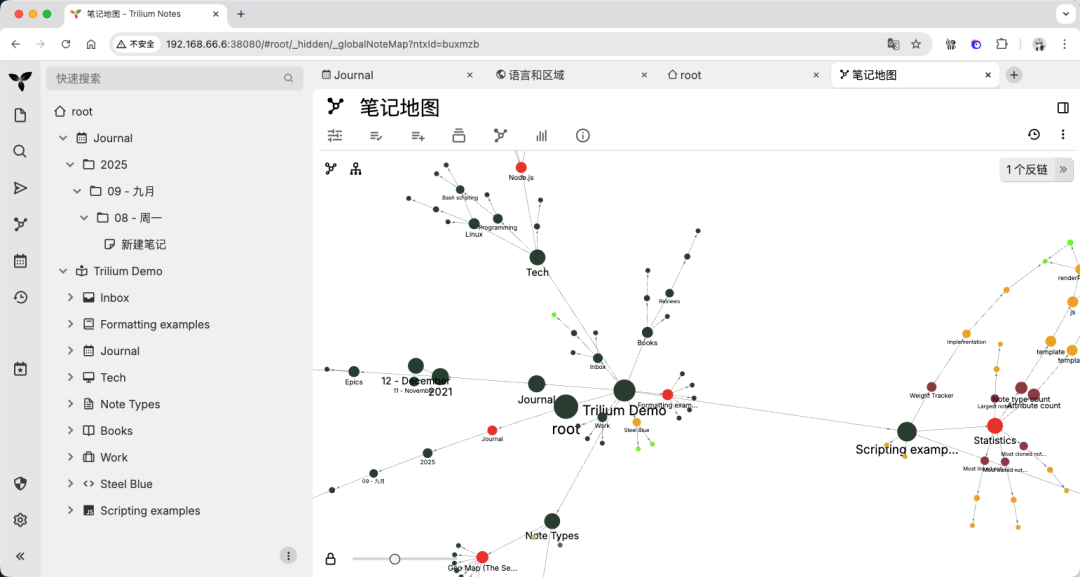Expand Formatting examples tree item

pyautogui.click(x=70, y=324)
